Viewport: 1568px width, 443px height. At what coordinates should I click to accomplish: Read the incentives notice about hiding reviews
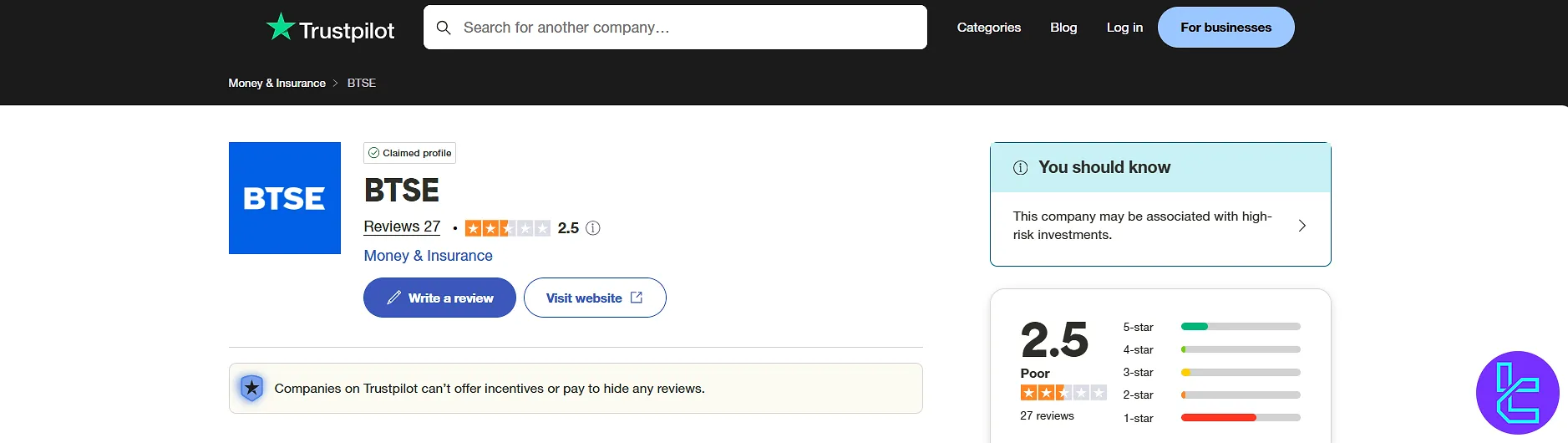click(x=490, y=389)
